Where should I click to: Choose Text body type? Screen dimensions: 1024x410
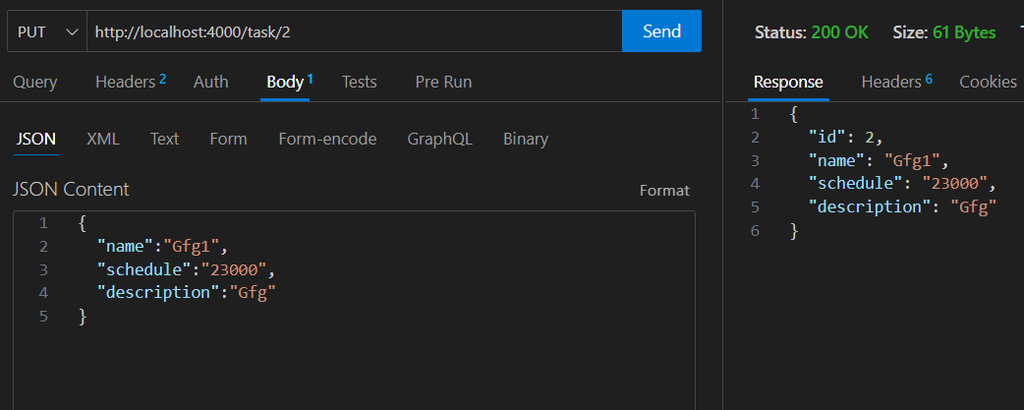point(164,139)
